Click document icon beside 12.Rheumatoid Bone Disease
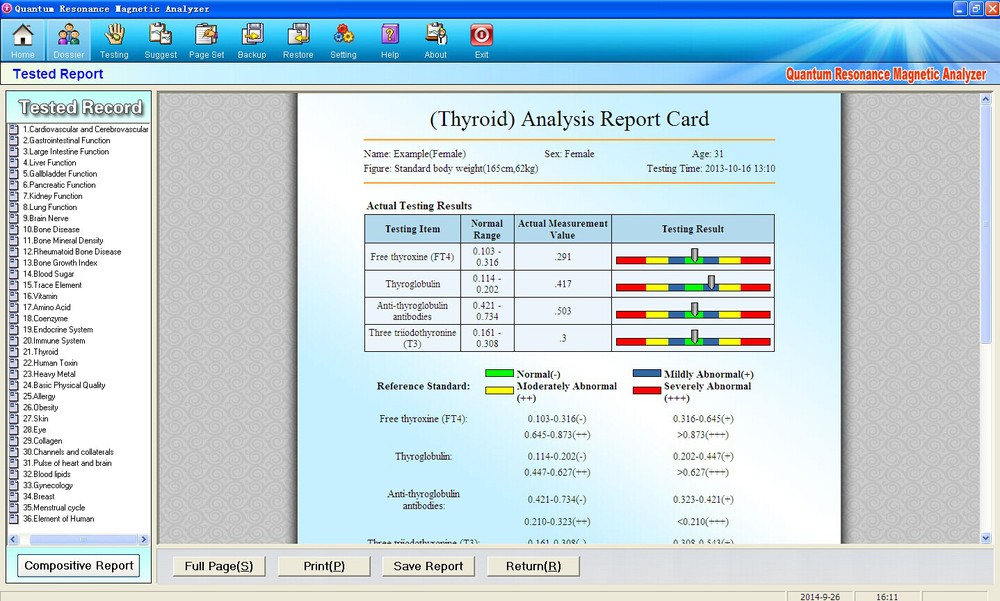This screenshot has height=601, width=1000. click(x=14, y=251)
